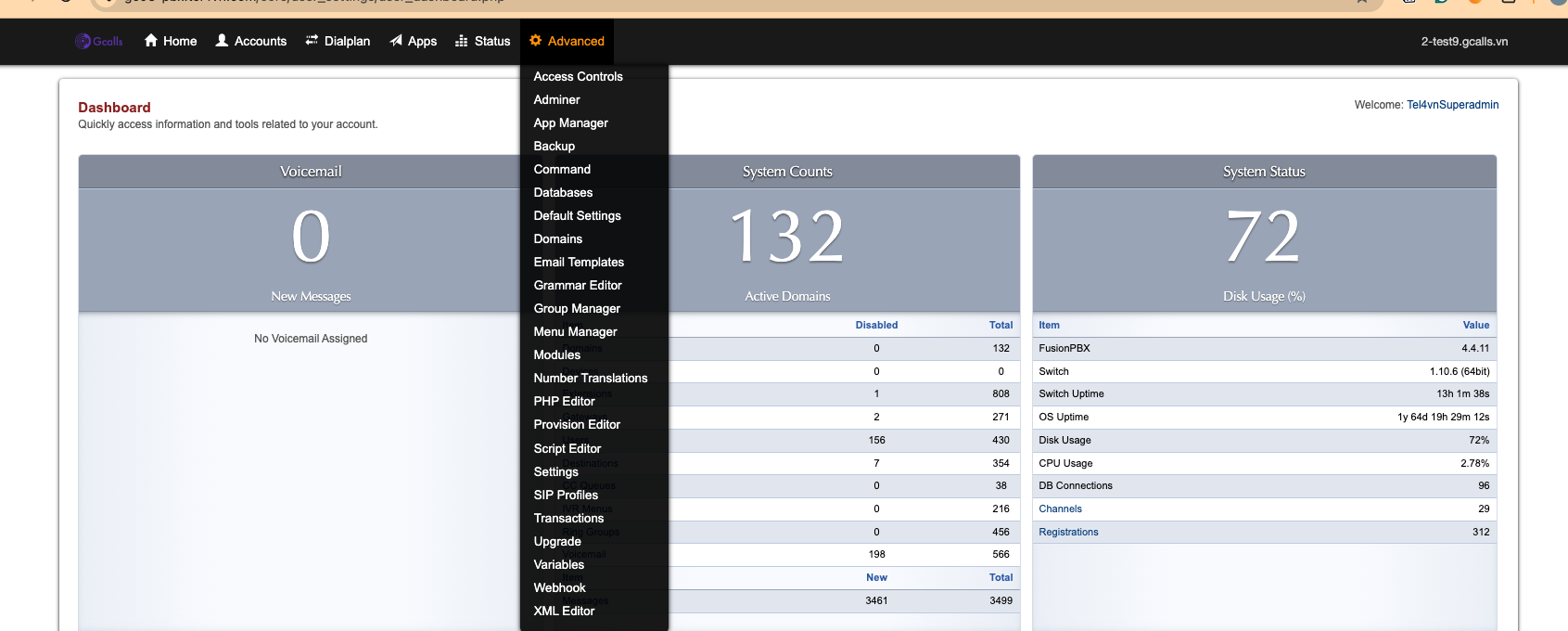Click the Channels link in System Status
The width and height of the screenshot is (1568, 631).
coord(1060,509)
